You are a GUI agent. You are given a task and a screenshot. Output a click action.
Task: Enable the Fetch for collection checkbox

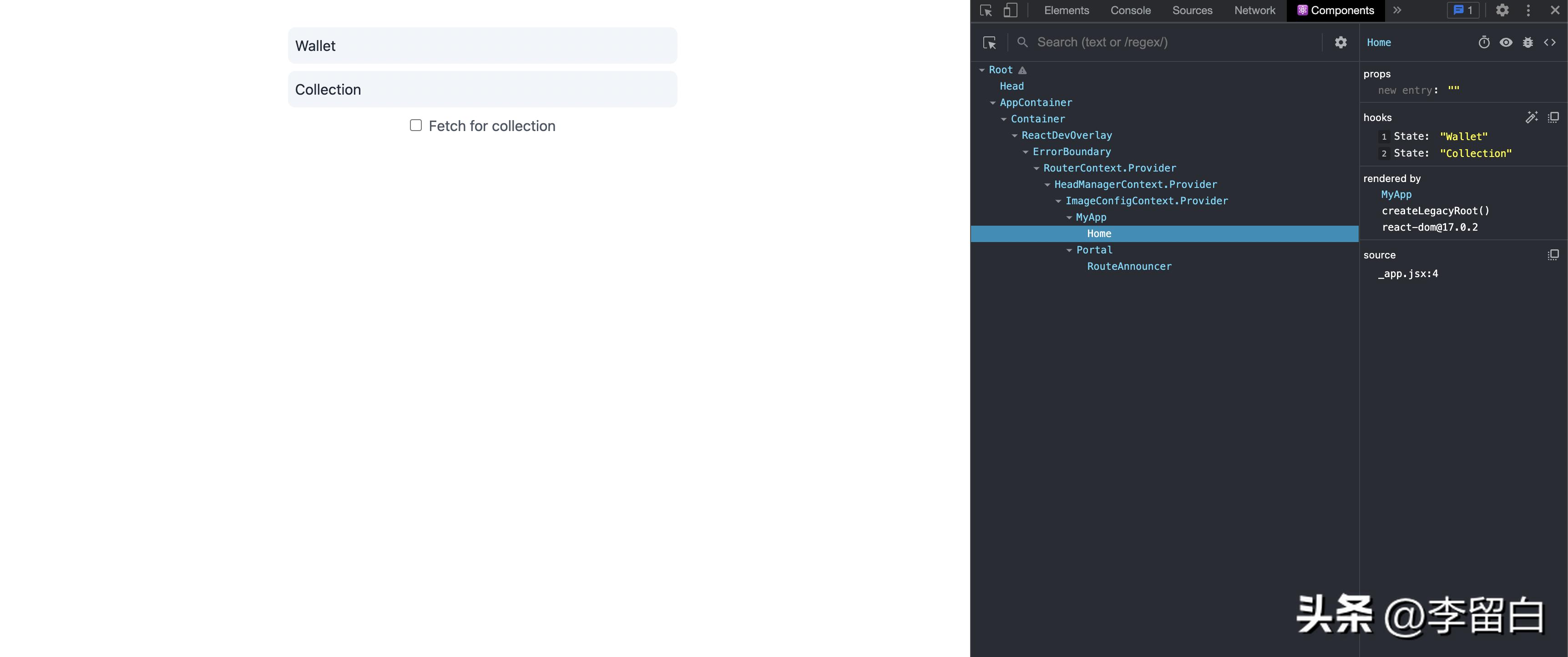(x=416, y=126)
